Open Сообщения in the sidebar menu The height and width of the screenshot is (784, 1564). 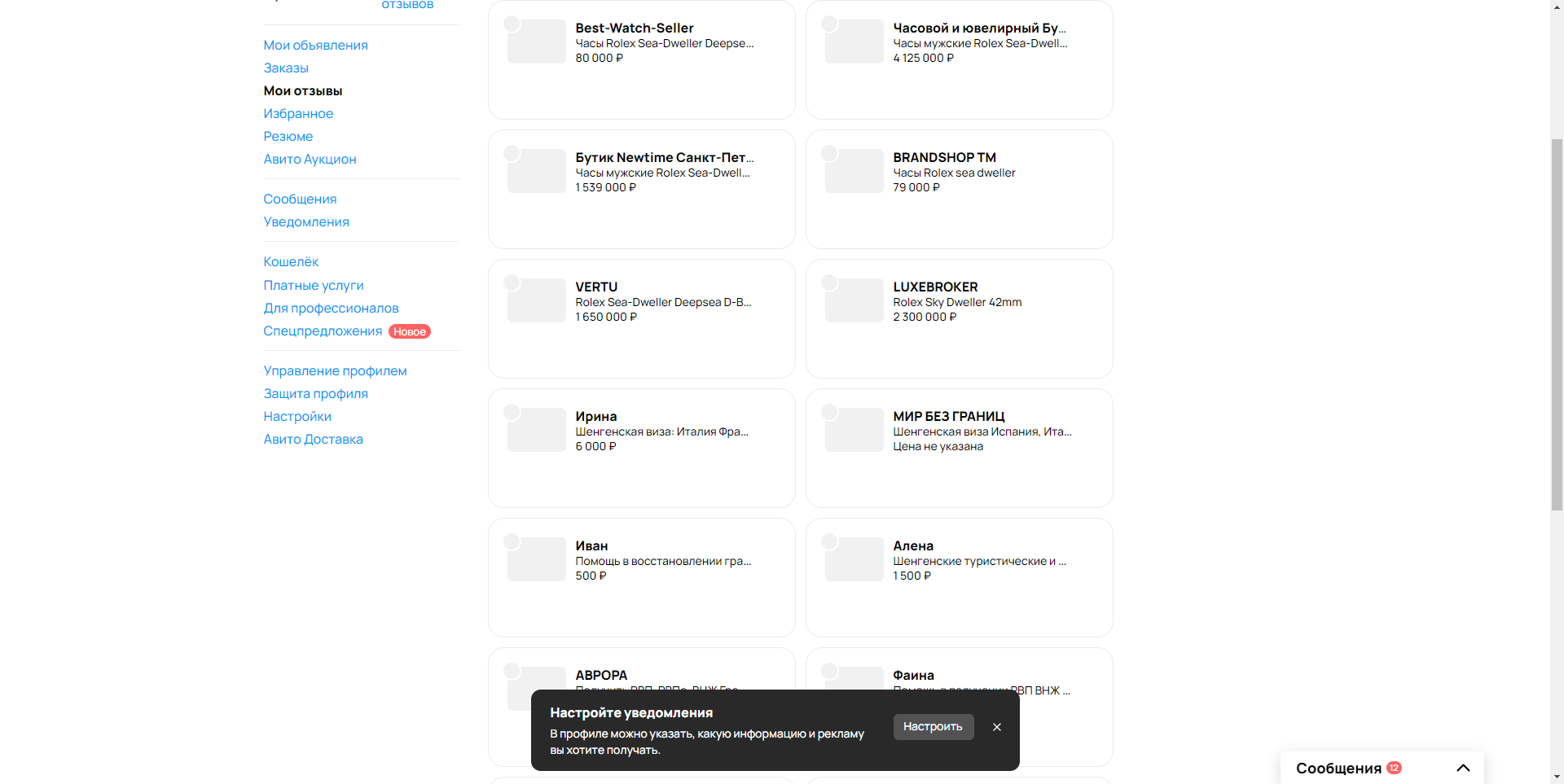pyautogui.click(x=300, y=199)
